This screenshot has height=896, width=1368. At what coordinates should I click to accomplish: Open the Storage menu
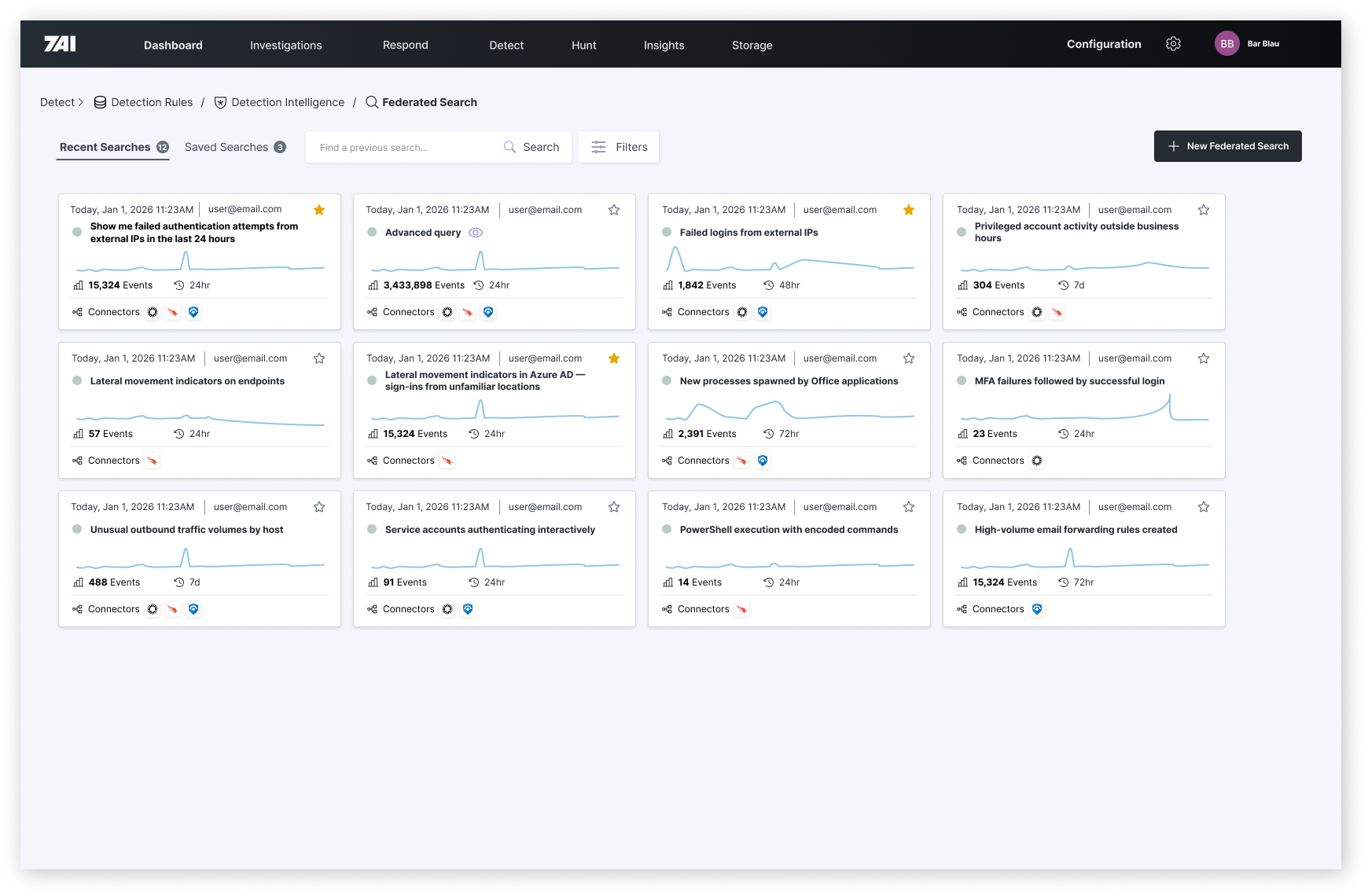pos(752,45)
